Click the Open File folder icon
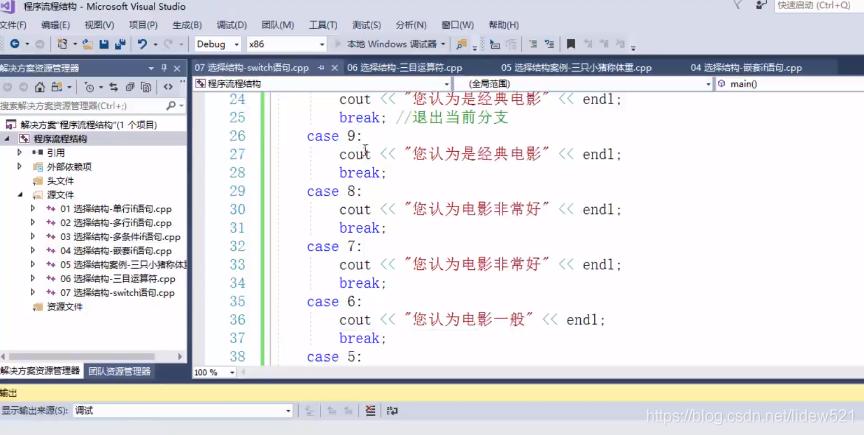Screen dimensions: 864x435 point(88,44)
